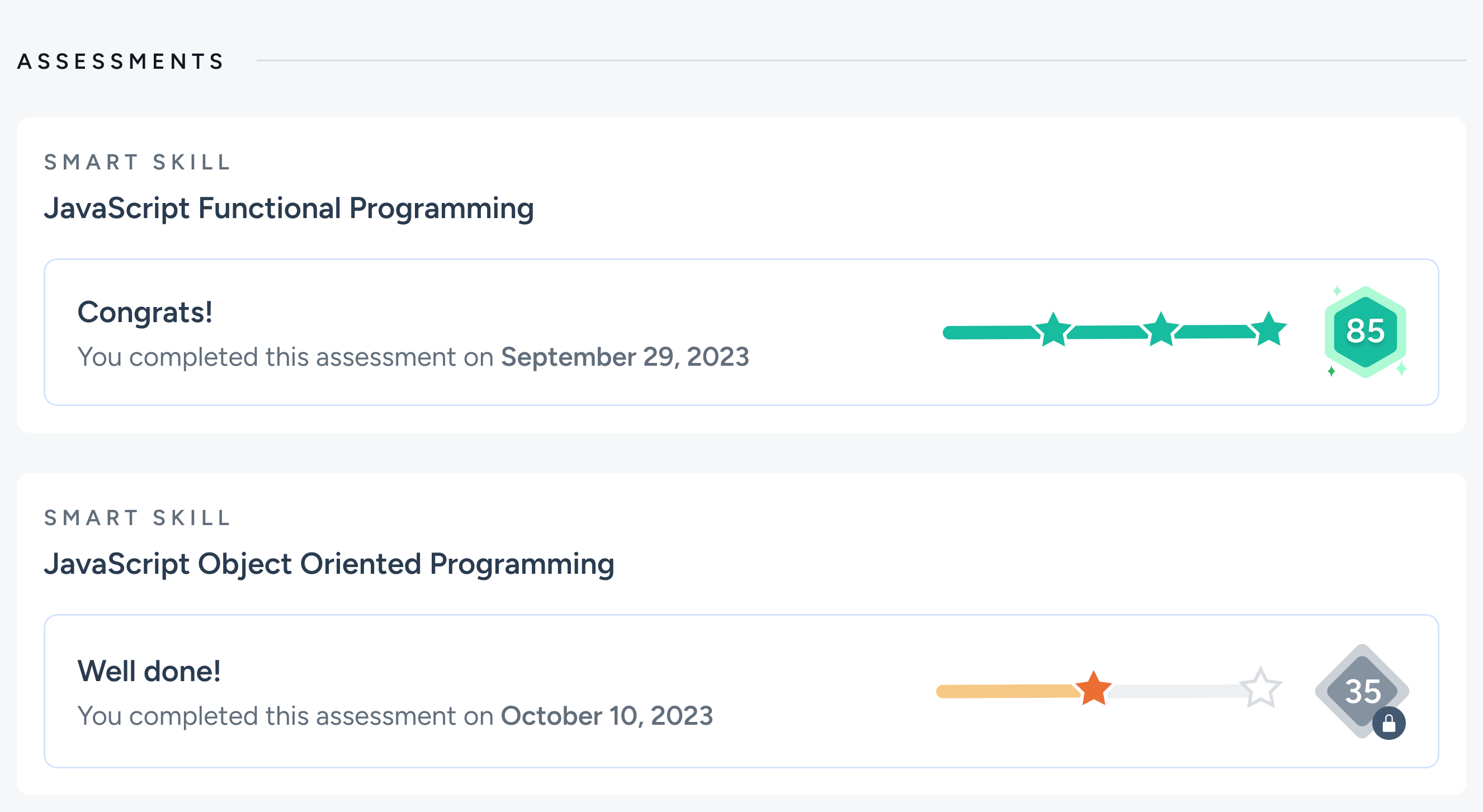Viewport: 1483px width, 812px height.
Task: Click the gray diamond badge showing 35
Action: point(1362,691)
